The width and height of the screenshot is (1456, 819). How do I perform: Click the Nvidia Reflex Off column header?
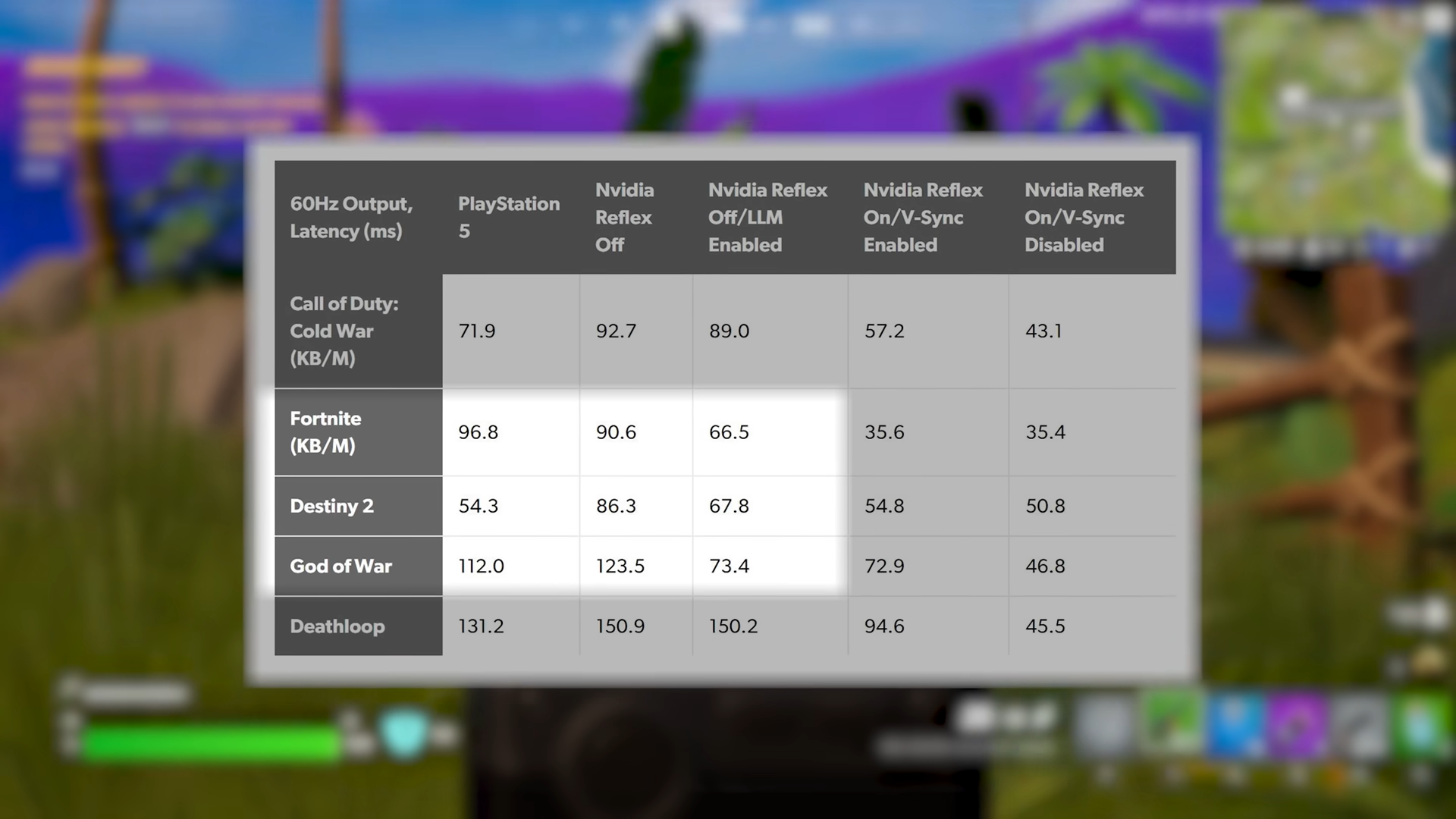point(623,217)
